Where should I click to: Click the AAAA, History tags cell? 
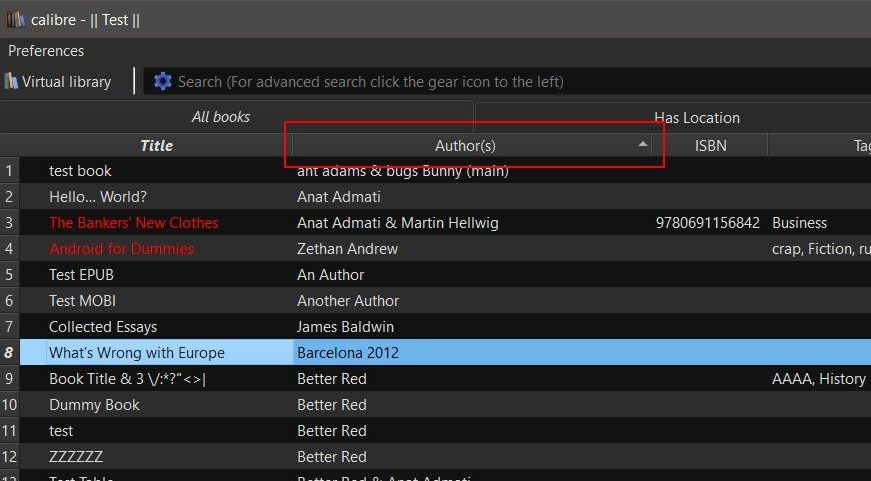818,379
